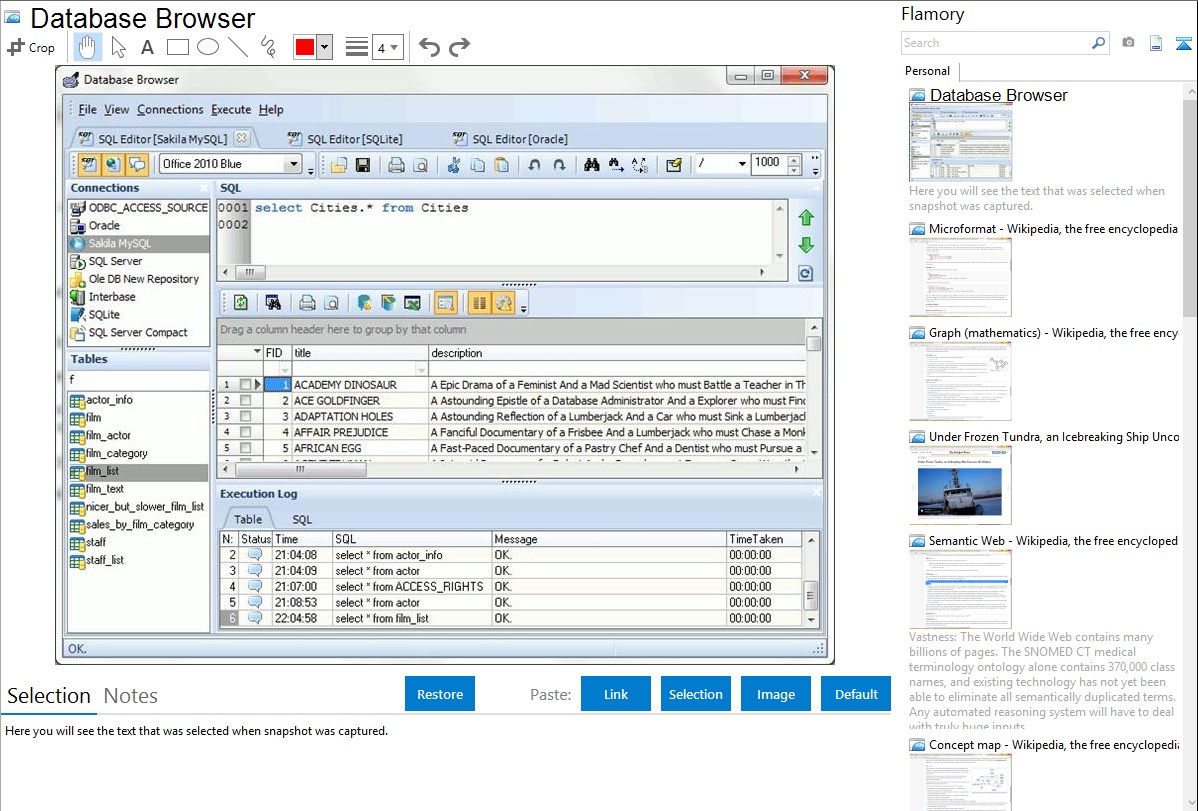
Task: Click the Image paste button
Action: pos(775,693)
